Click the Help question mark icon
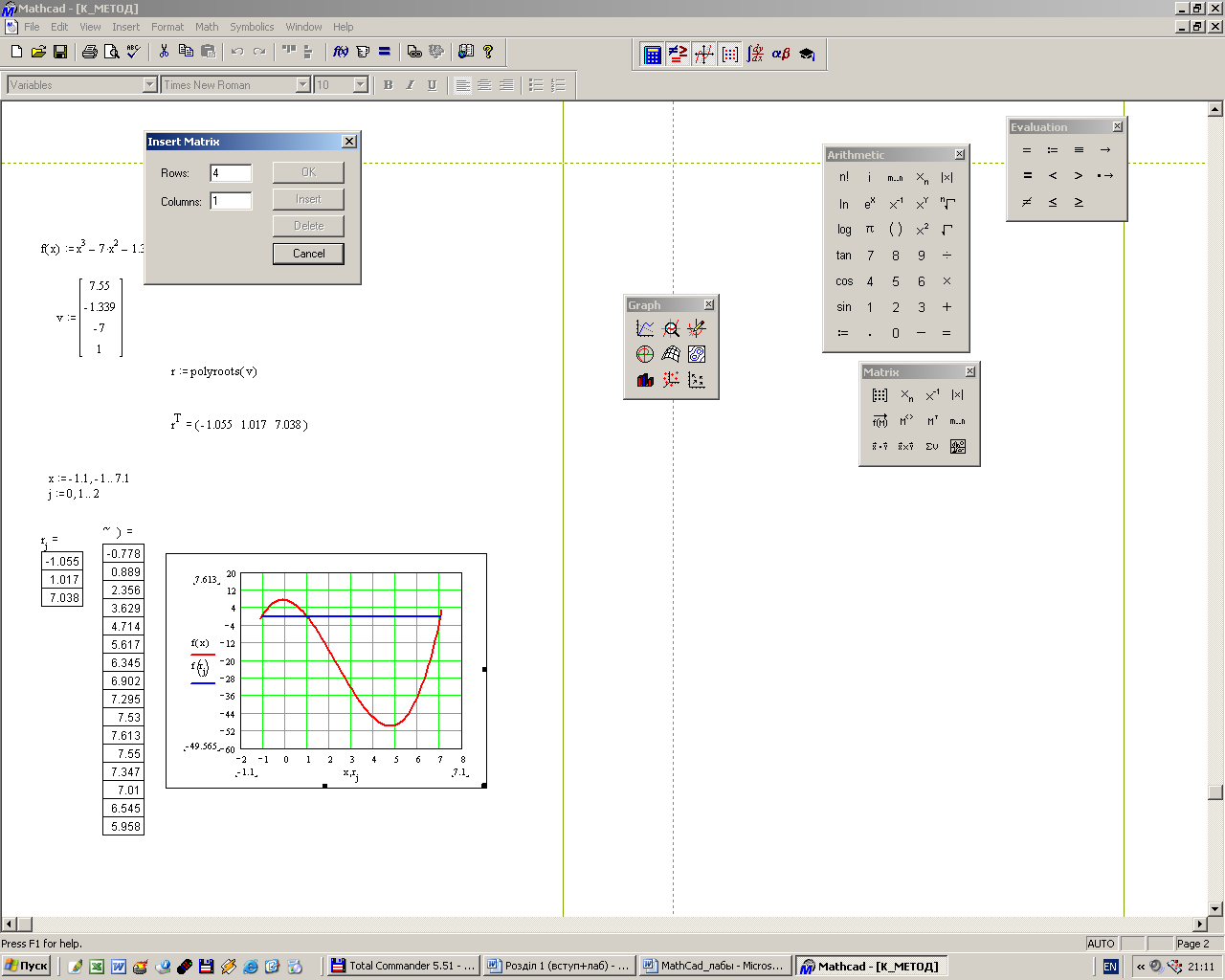Screen dimensions: 1225x980 tap(488, 52)
